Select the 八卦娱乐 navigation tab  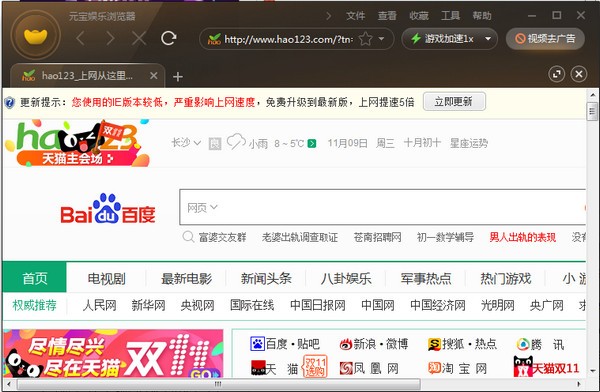[346, 278]
